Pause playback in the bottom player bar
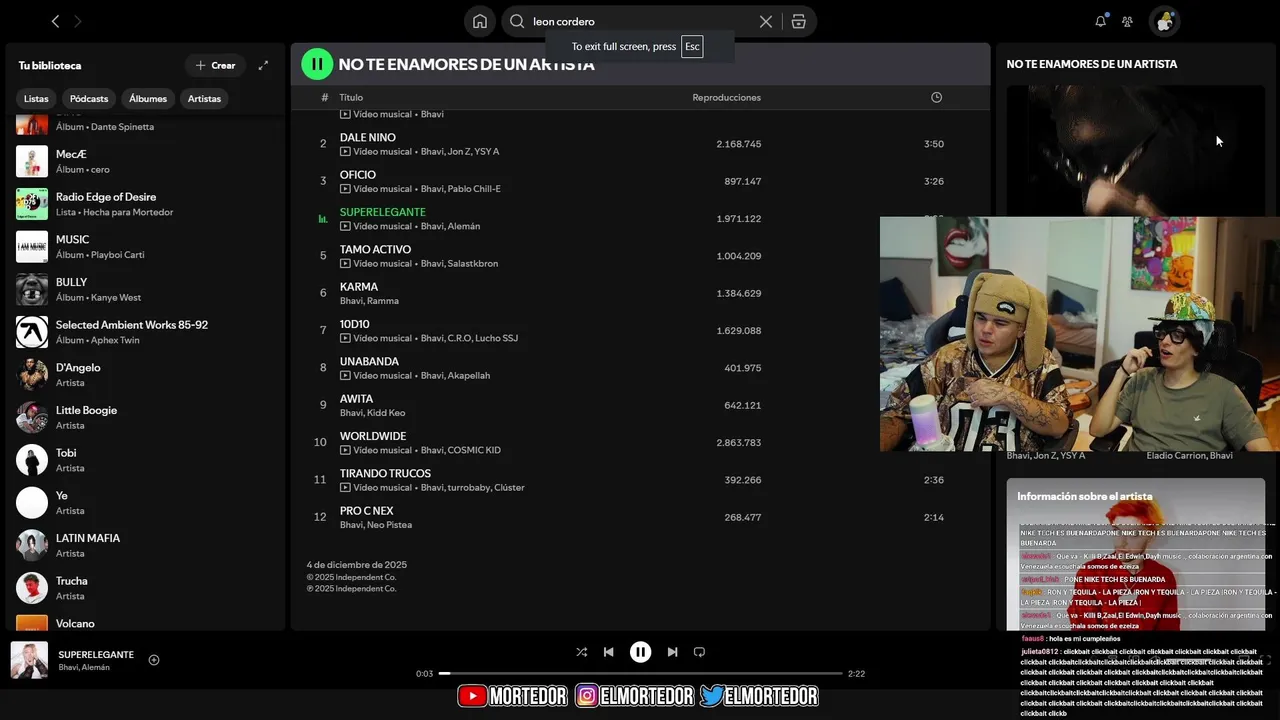Screen dimensions: 1280x720 click(640, 652)
